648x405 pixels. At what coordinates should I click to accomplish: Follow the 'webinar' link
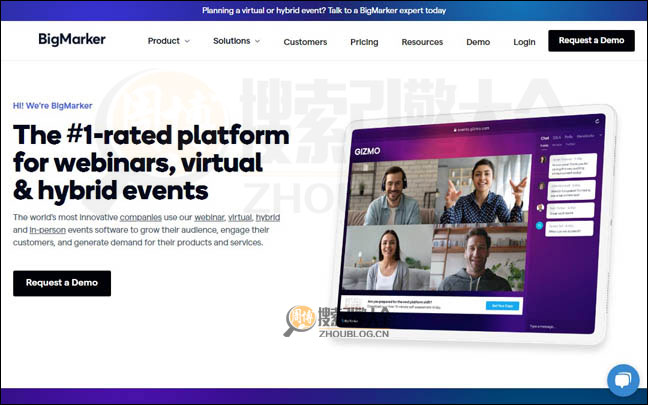click(x=209, y=217)
